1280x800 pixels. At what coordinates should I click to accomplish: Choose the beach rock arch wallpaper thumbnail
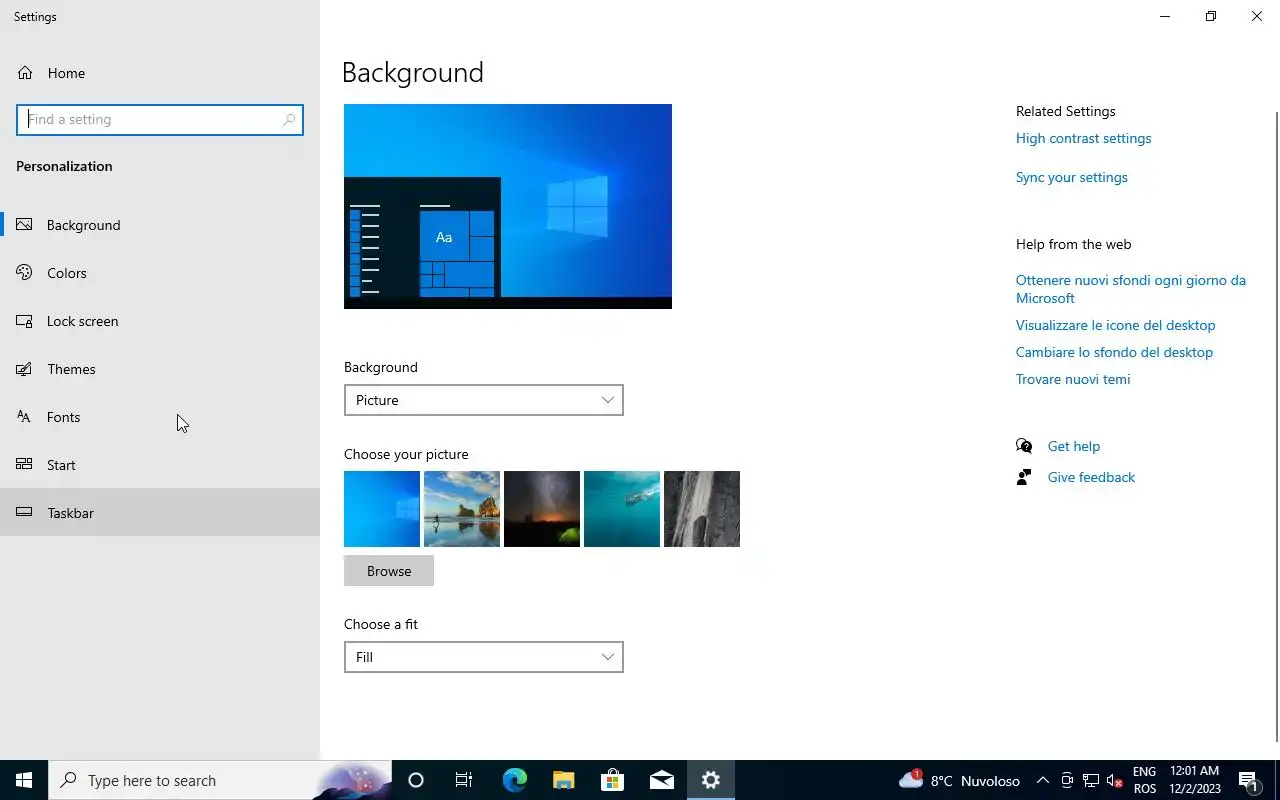click(x=462, y=509)
